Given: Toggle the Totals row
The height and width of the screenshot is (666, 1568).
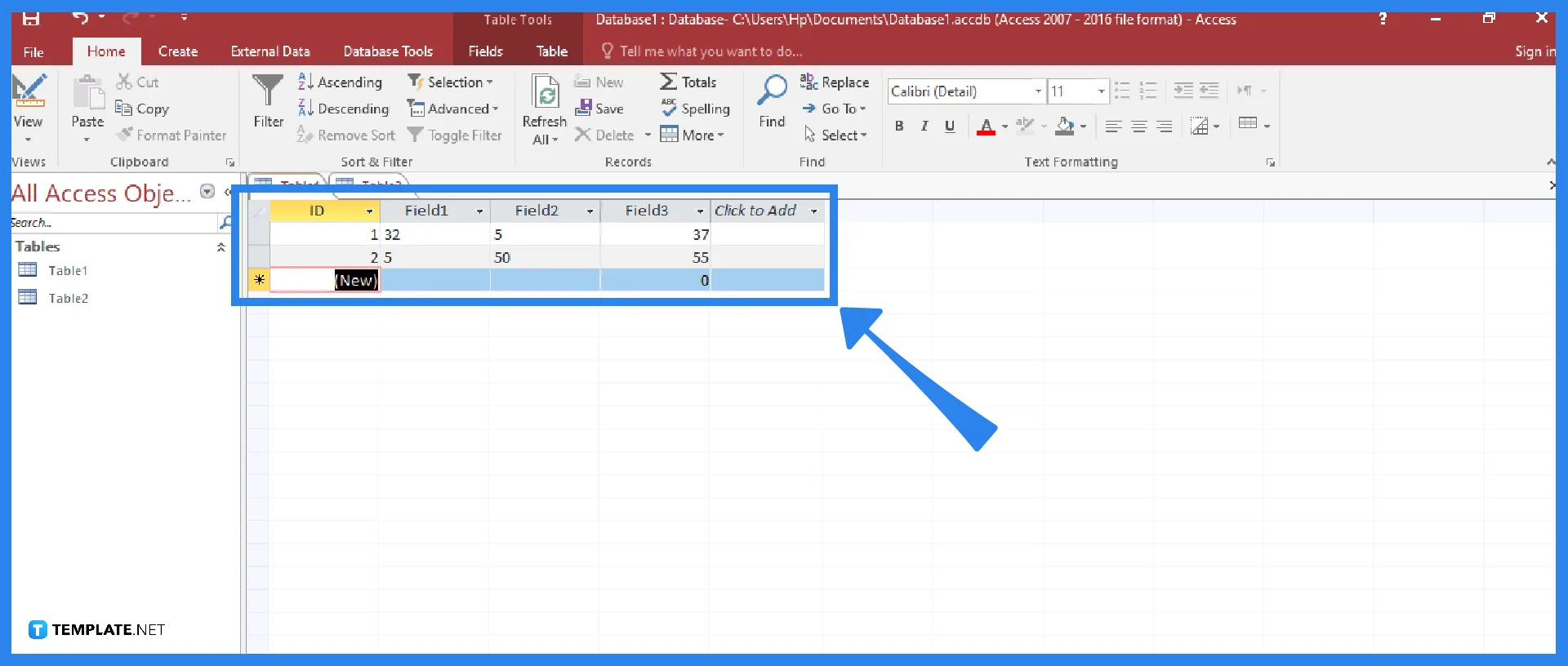Looking at the screenshot, I should pyautogui.click(x=688, y=82).
